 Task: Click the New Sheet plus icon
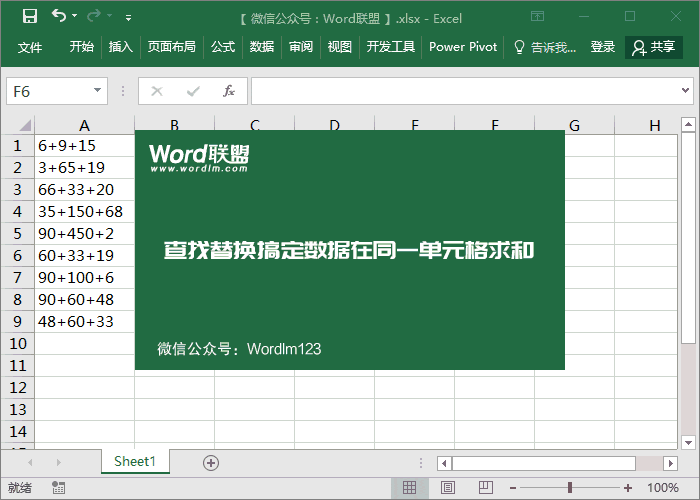point(210,462)
